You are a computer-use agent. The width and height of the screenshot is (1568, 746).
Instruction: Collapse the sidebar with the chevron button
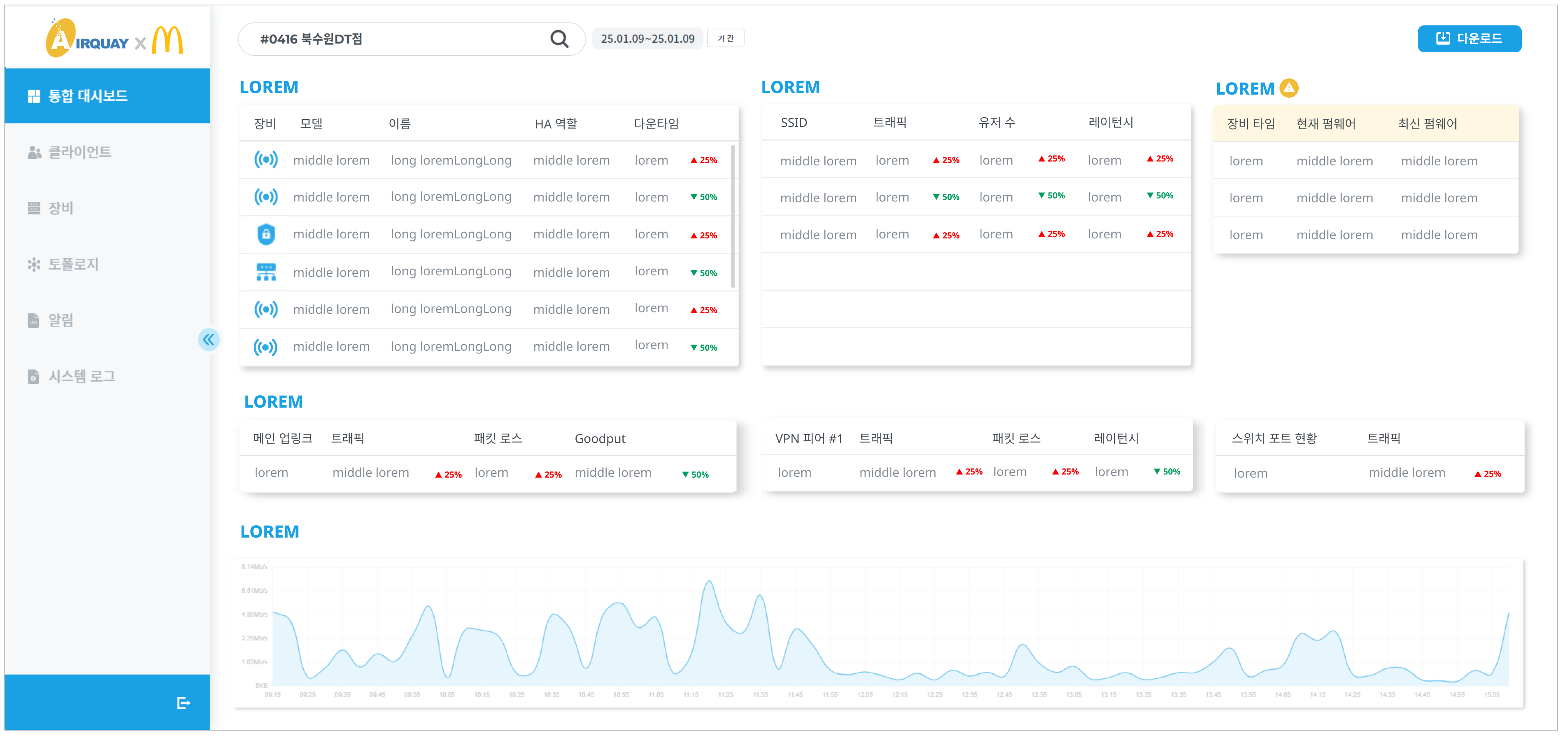[209, 340]
